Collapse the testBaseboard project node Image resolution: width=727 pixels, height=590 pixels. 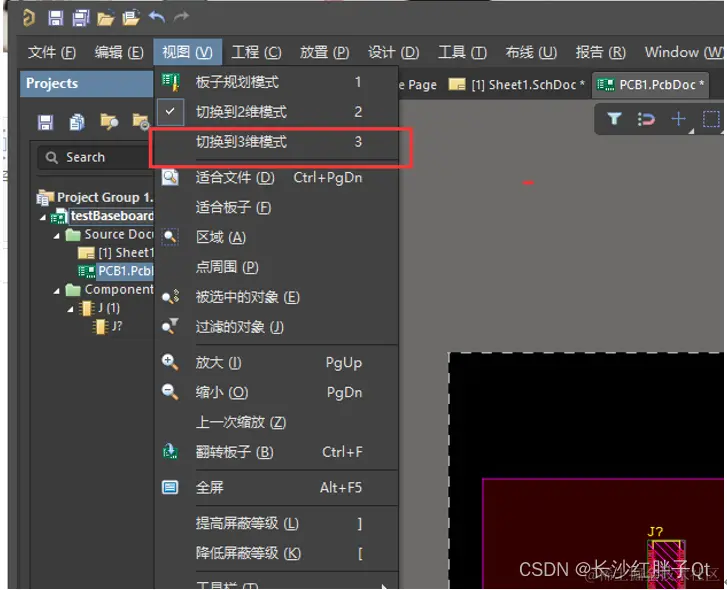[43, 217]
